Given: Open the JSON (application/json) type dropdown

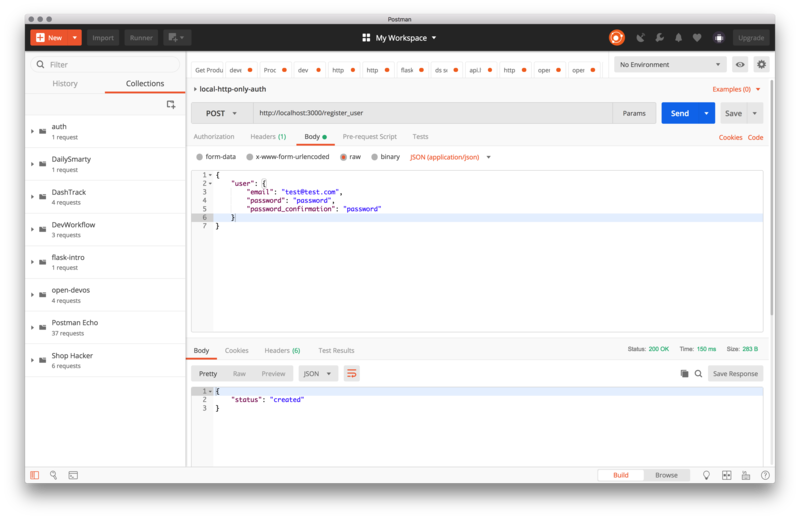Looking at the screenshot, I should point(450,157).
